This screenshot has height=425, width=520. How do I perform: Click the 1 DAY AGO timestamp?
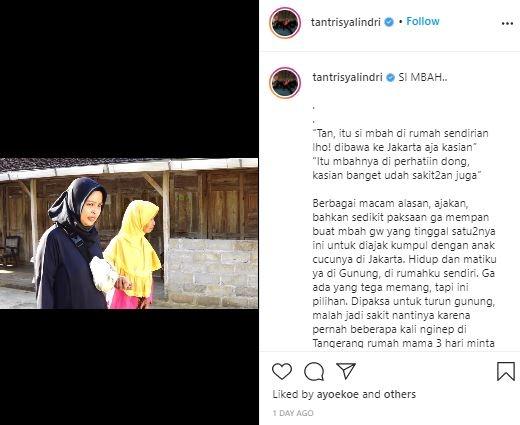click(x=293, y=413)
